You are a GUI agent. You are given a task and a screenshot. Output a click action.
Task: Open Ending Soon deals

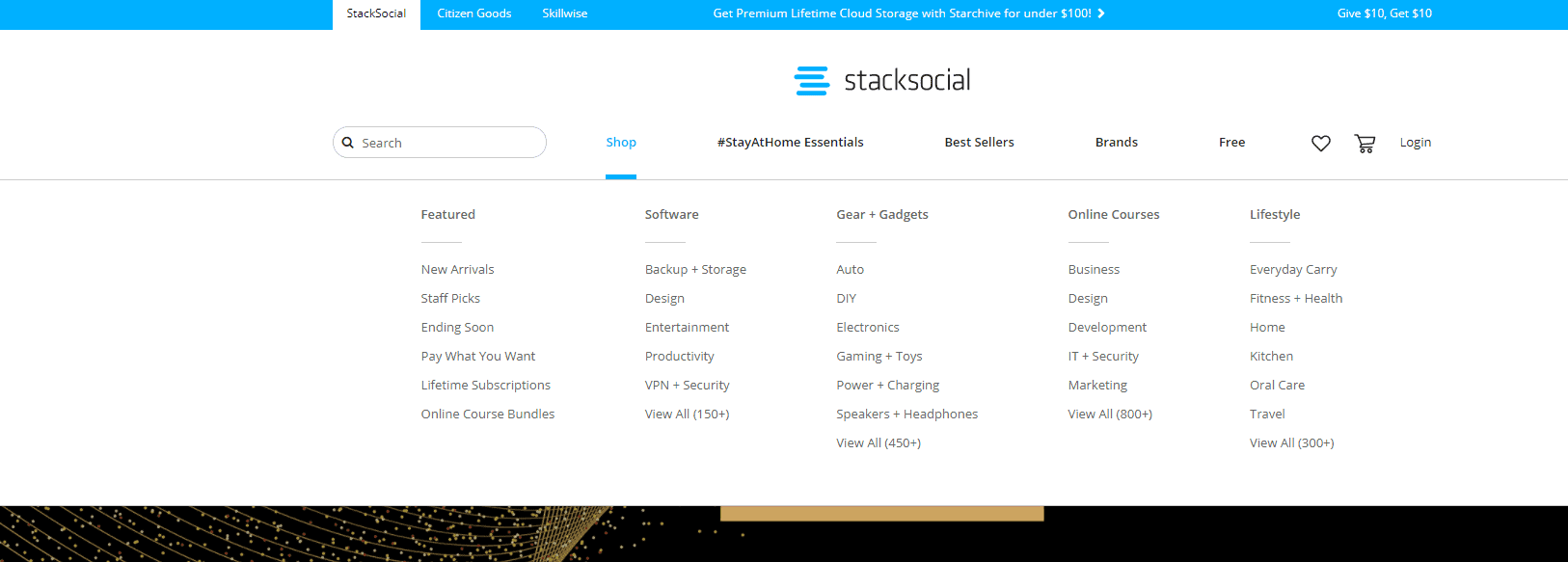(x=457, y=327)
